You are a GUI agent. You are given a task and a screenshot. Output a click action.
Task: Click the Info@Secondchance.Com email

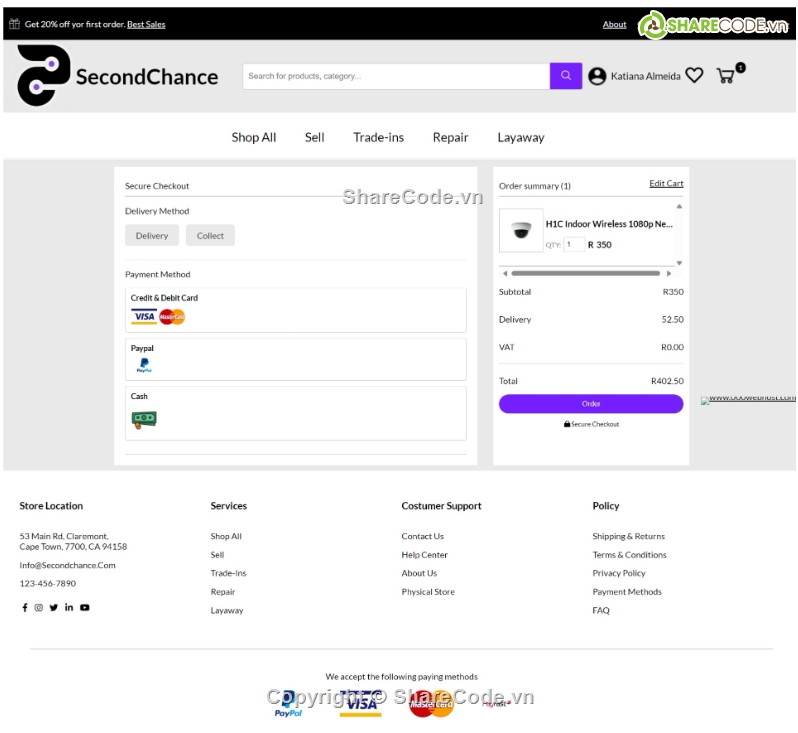67,565
